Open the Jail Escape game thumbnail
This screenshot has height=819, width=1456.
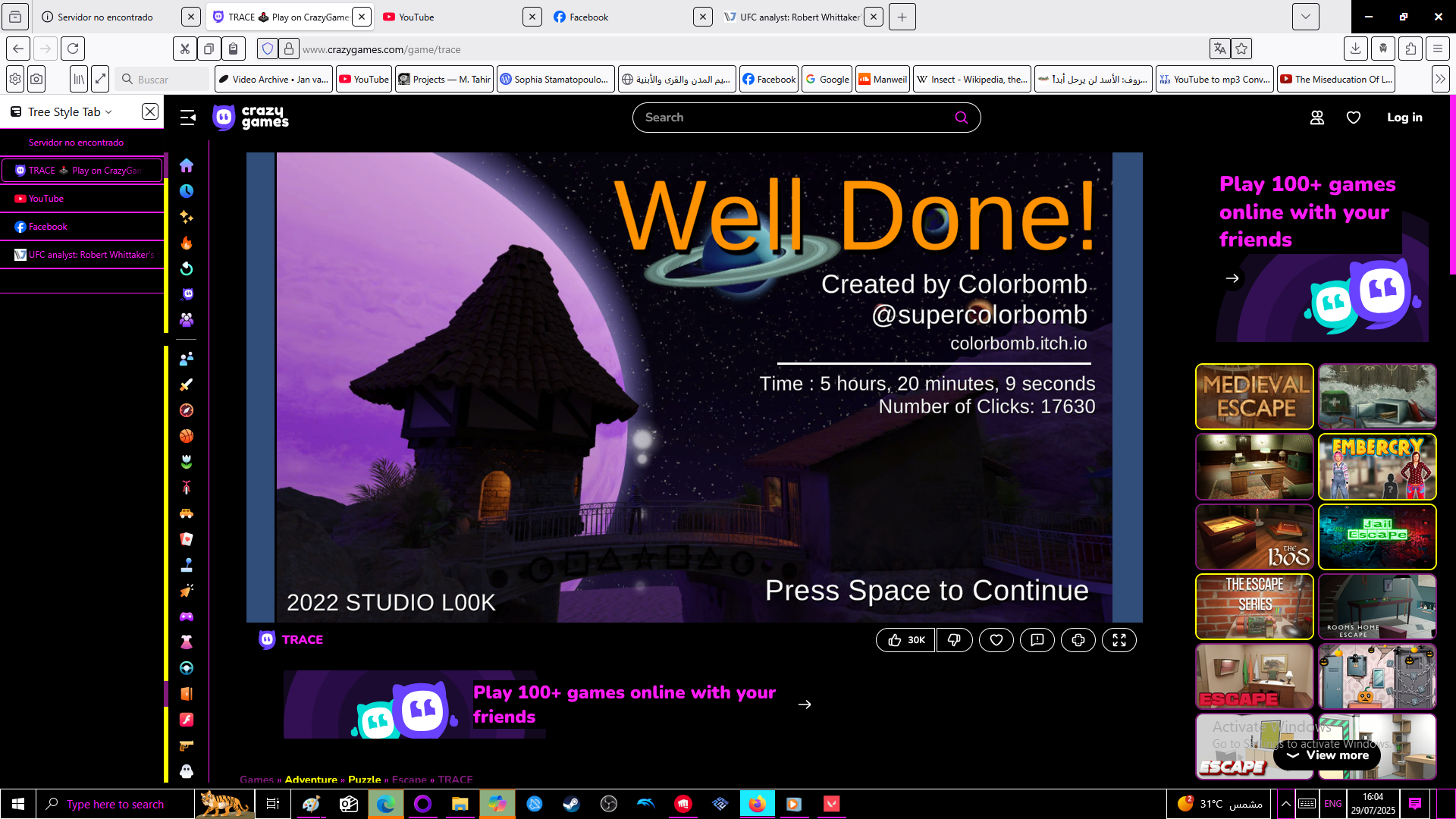point(1377,537)
